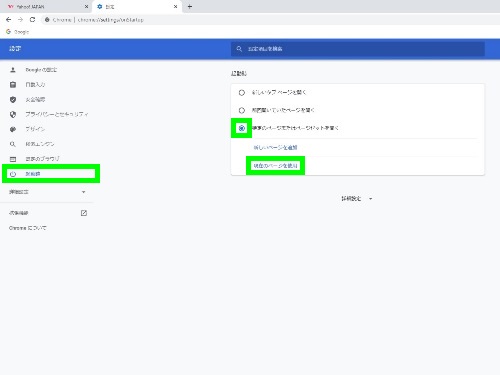The height and width of the screenshot is (375, 500).
Task: Select 特定のページまたはページセットを開く radio button
Action: [242, 128]
